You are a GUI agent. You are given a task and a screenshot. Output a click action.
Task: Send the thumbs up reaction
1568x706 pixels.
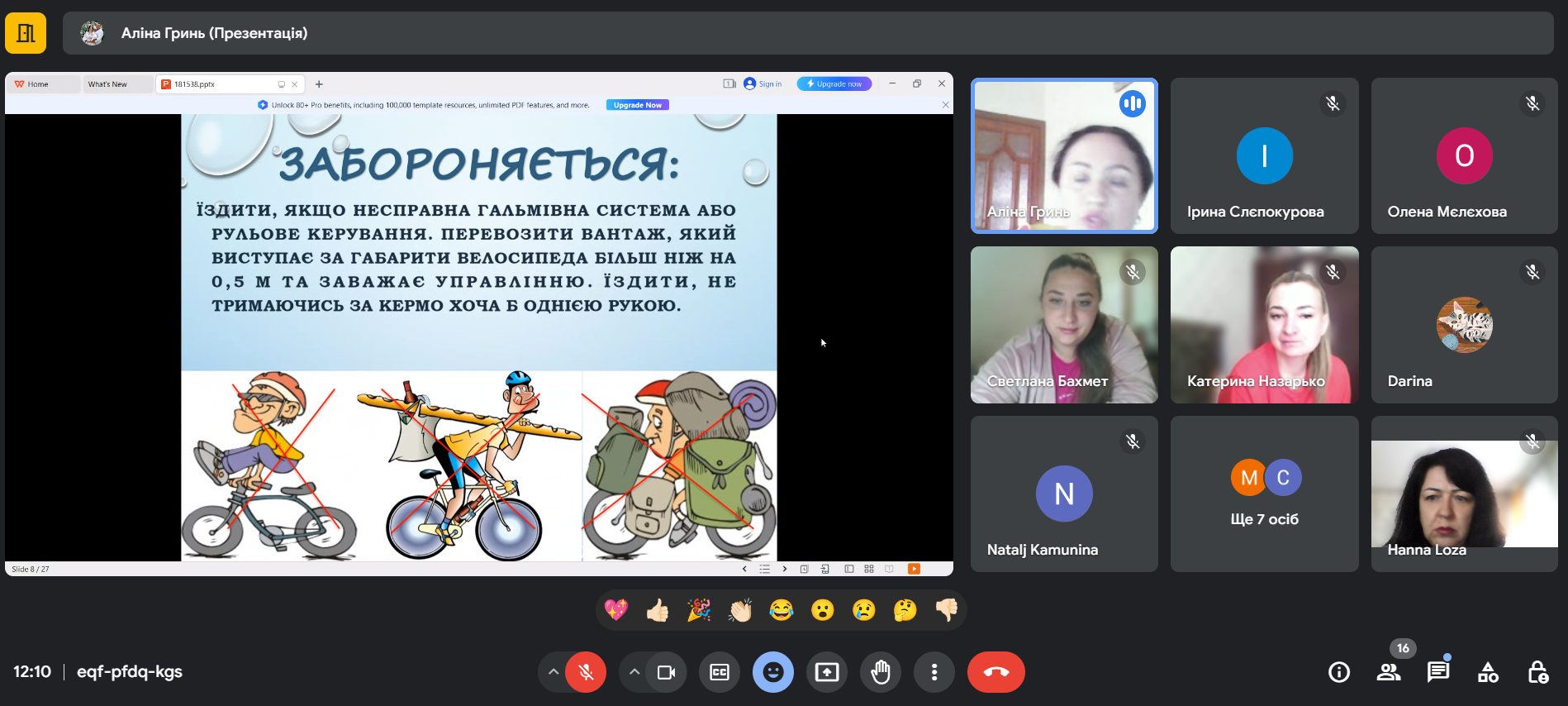coord(658,610)
